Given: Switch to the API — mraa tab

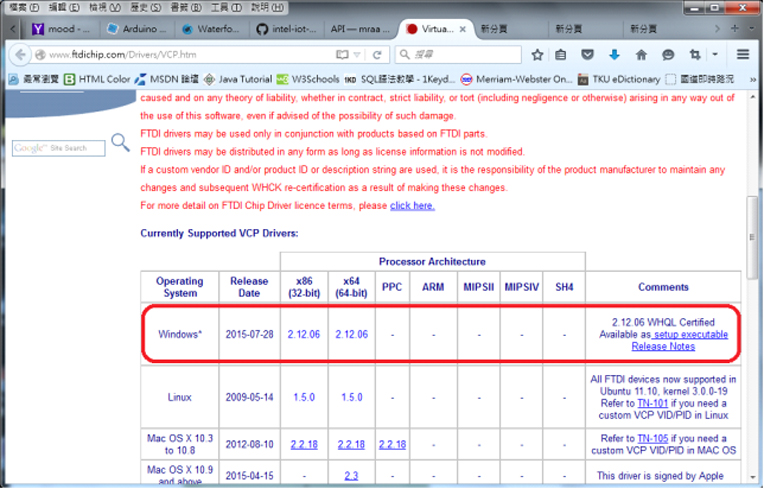Looking at the screenshot, I should [361, 29].
